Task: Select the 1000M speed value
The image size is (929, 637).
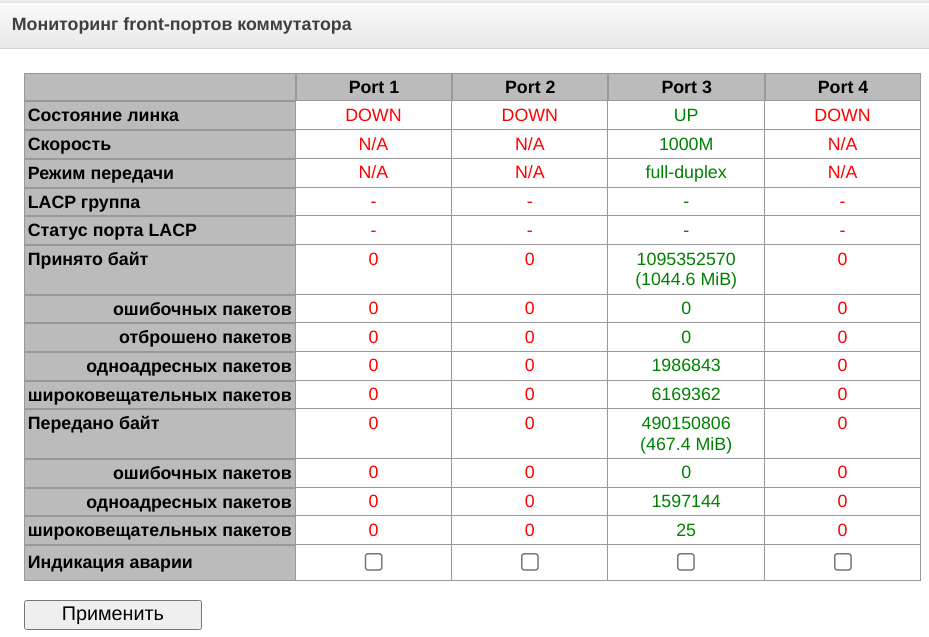Action: [686, 144]
